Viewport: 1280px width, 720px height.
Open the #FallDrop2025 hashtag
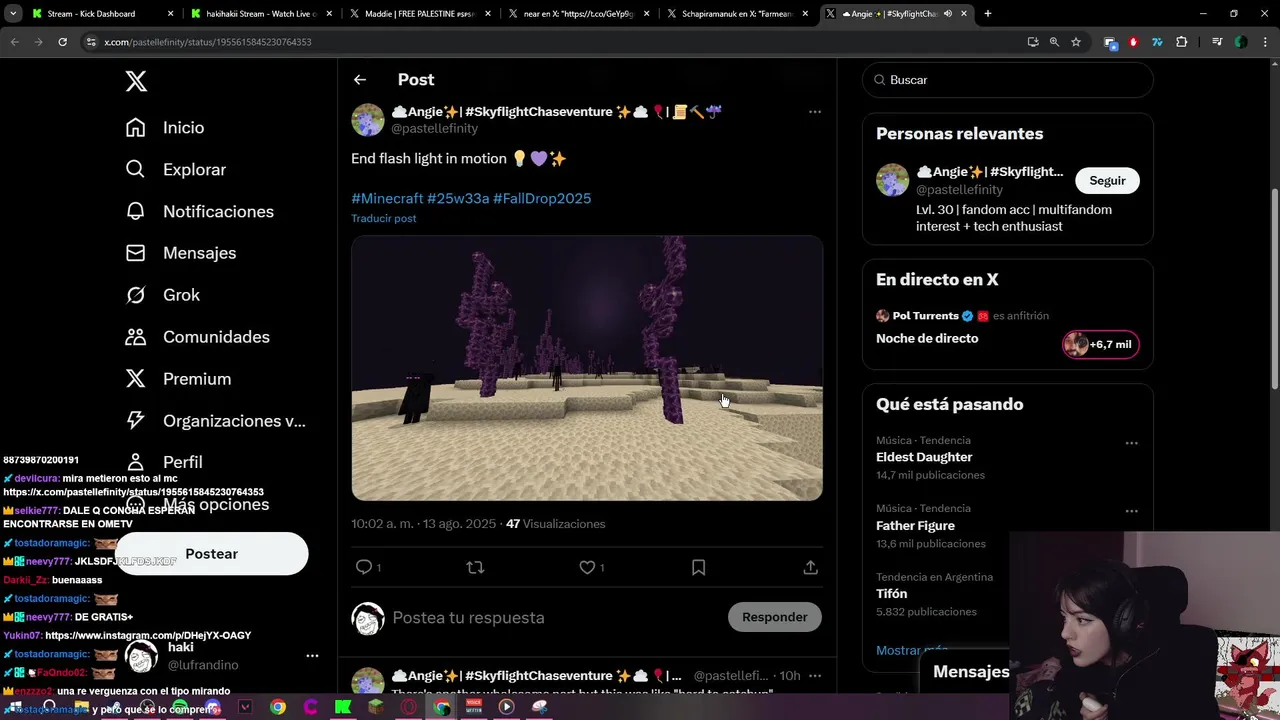[542, 198]
